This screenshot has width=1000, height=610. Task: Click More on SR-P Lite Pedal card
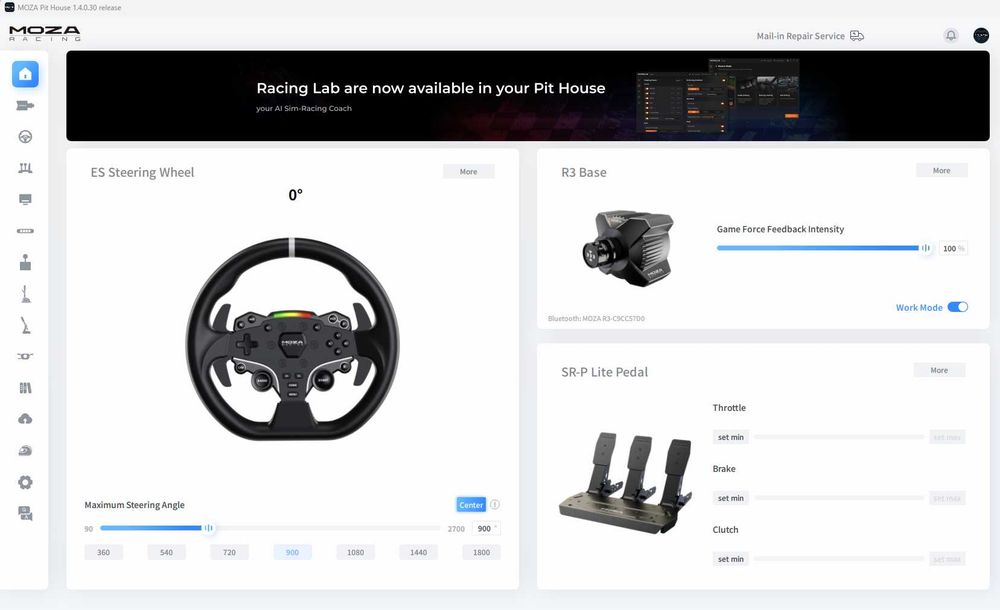coord(939,370)
